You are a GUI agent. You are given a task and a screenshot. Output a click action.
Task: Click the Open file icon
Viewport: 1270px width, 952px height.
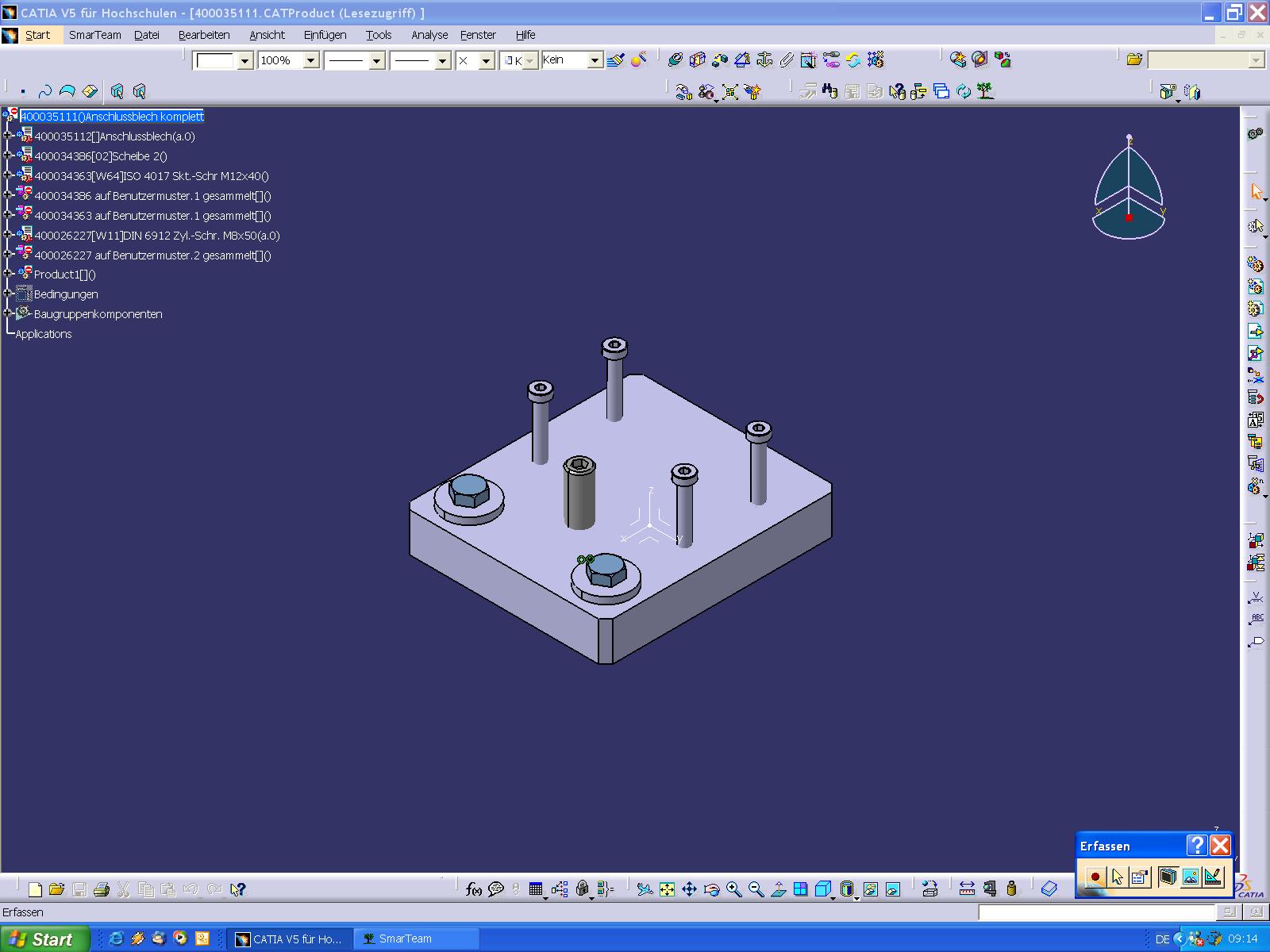tap(56, 889)
